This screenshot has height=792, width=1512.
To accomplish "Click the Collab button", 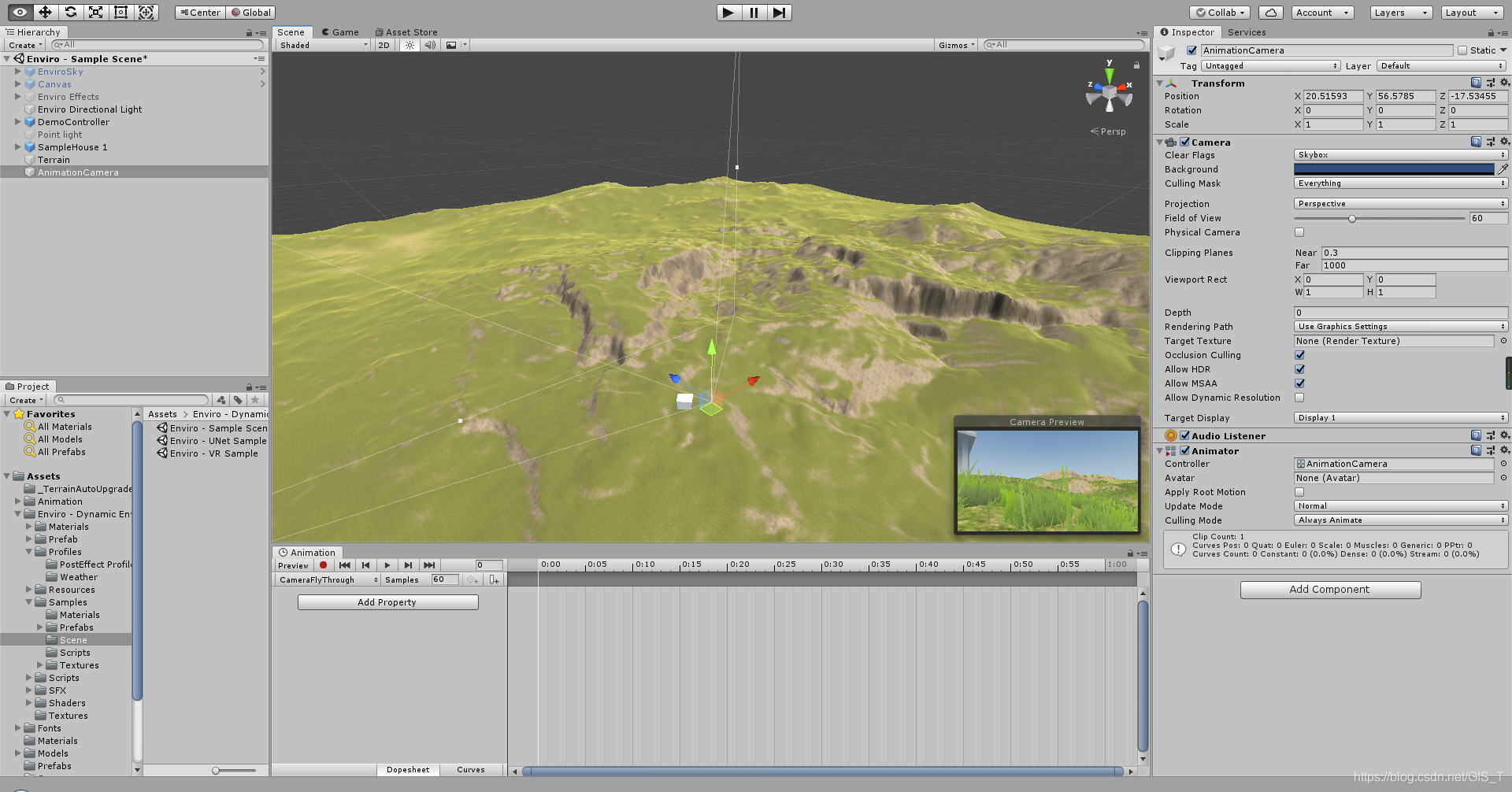I will pyautogui.click(x=1221, y=12).
